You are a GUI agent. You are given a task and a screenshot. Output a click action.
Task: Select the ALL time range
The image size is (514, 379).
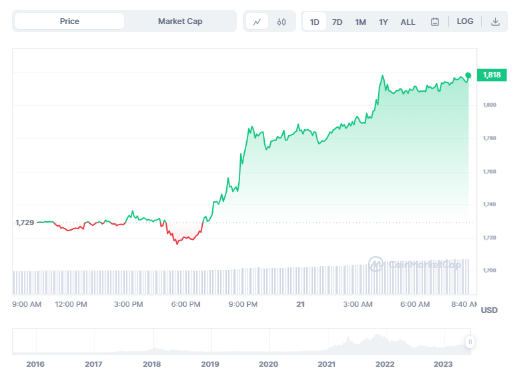[408, 22]
